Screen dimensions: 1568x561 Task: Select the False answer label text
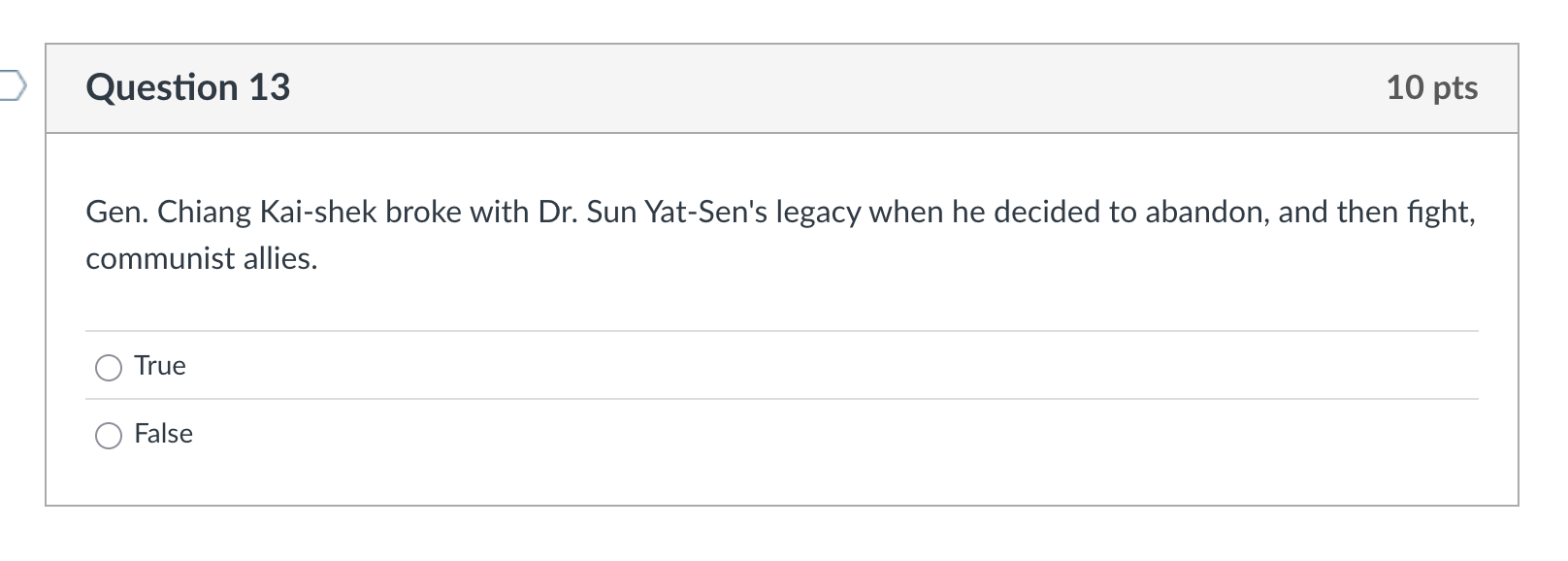[x=163, y=434]
